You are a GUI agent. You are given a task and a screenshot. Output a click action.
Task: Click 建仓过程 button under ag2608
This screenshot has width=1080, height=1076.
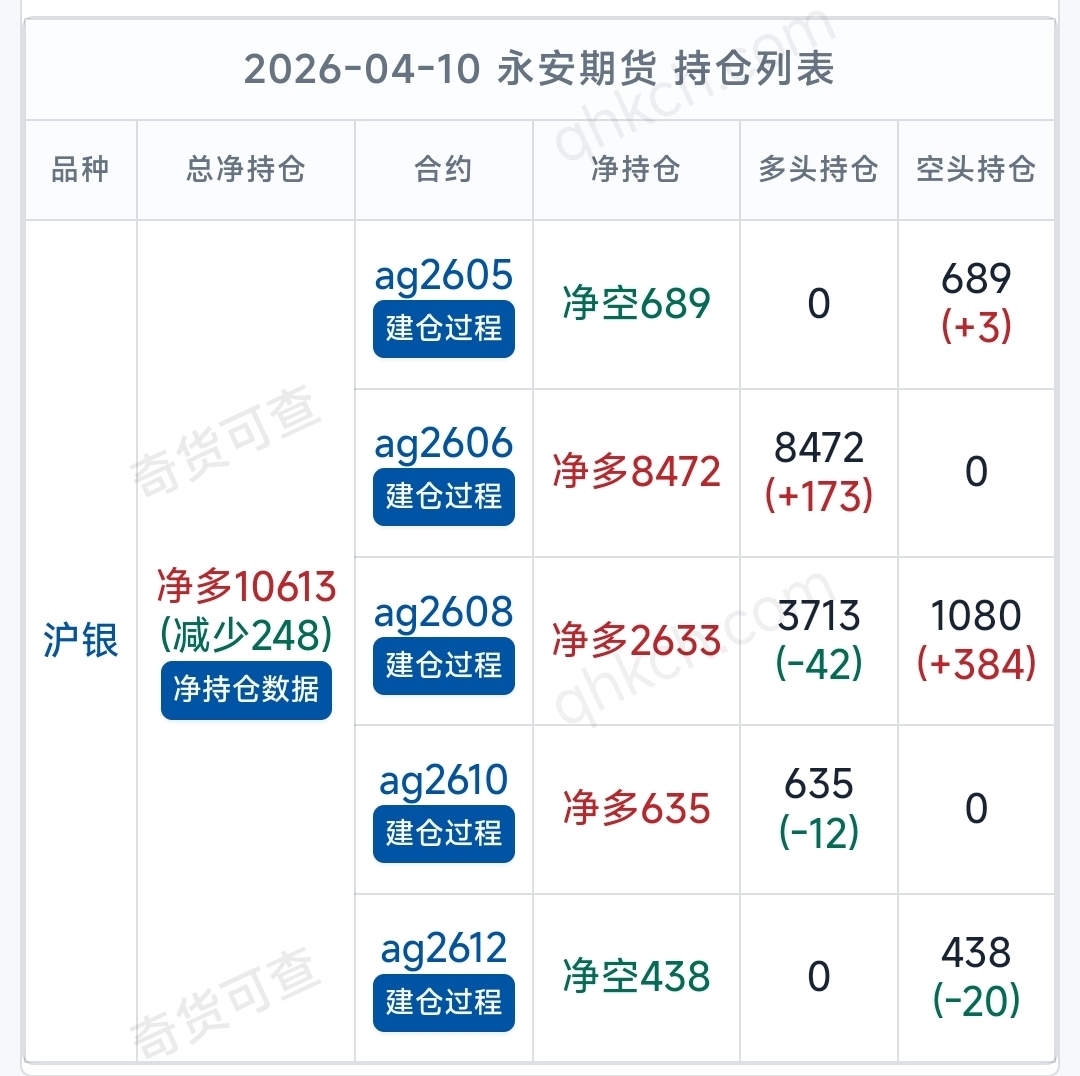coord(444,665)
